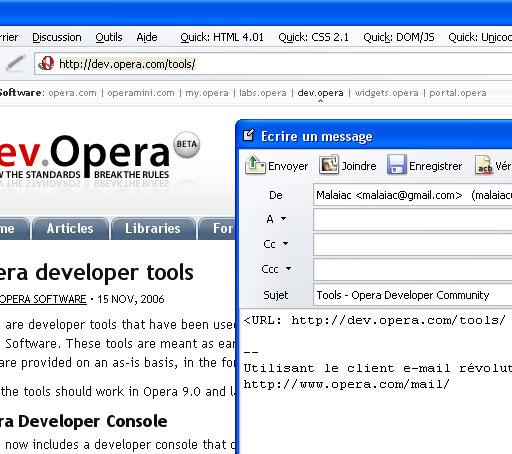Click the compose icon in message title bar
This screenshot has height=454, width=512.
coord(249,135)
